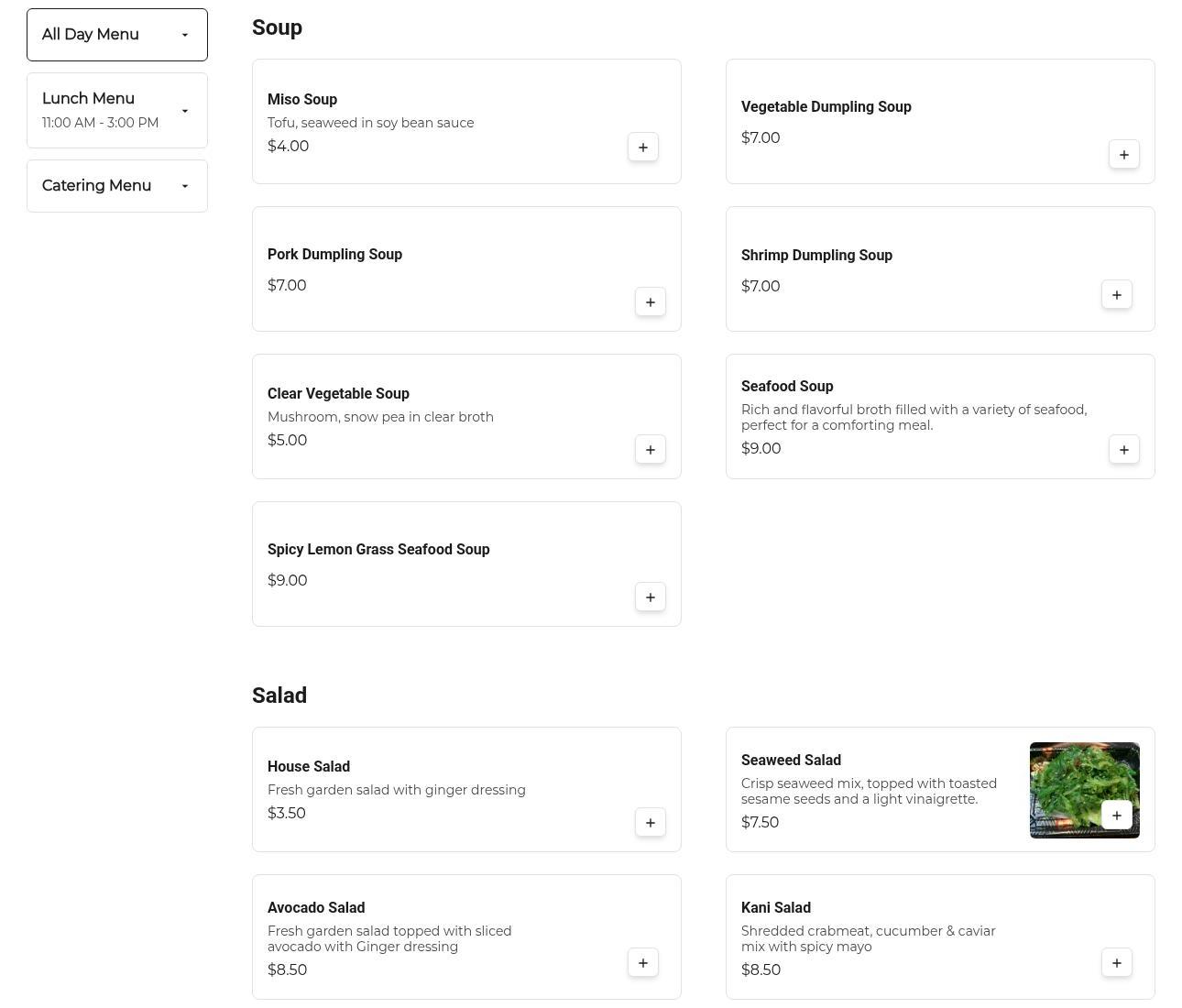Add Miso Soup to the order
This screenshot has height=1008, width=1182.
642,147
